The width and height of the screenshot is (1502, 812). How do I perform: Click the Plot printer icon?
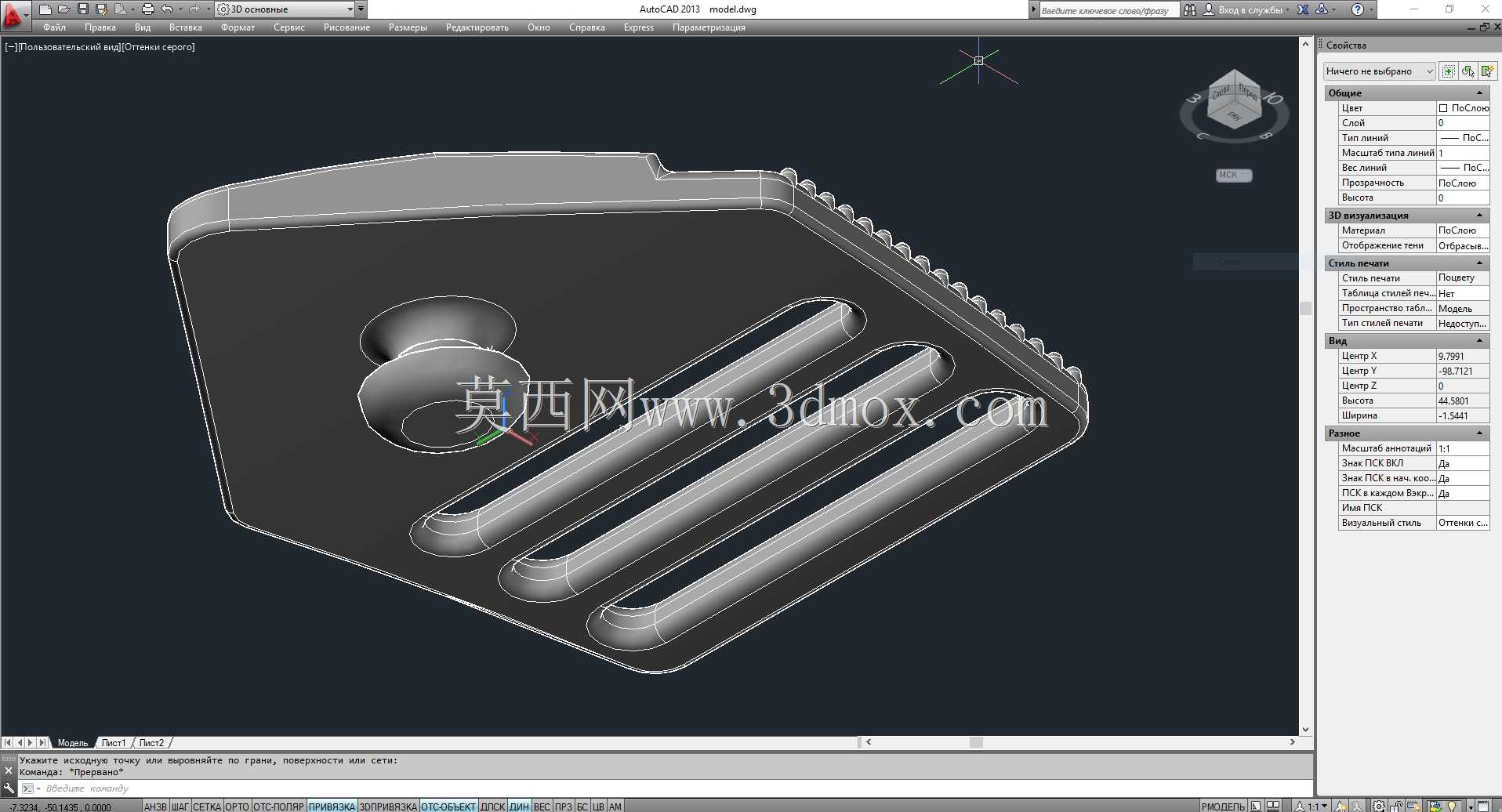click(148, 9)
